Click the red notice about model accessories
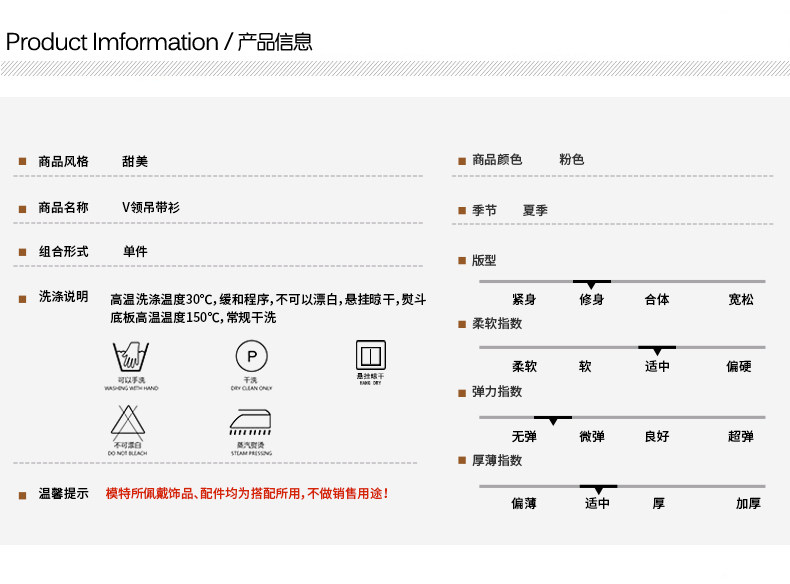This screenshot has width=790, height=584. (247, 493)
